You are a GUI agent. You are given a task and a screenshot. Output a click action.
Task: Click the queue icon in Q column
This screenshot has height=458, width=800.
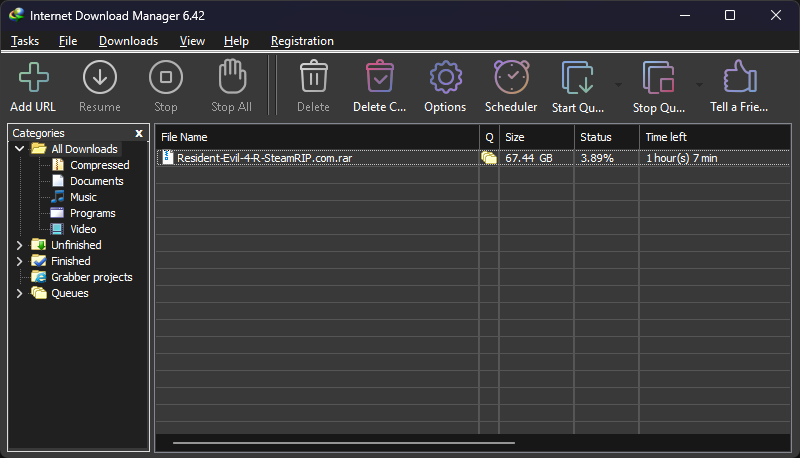point(489,158)
